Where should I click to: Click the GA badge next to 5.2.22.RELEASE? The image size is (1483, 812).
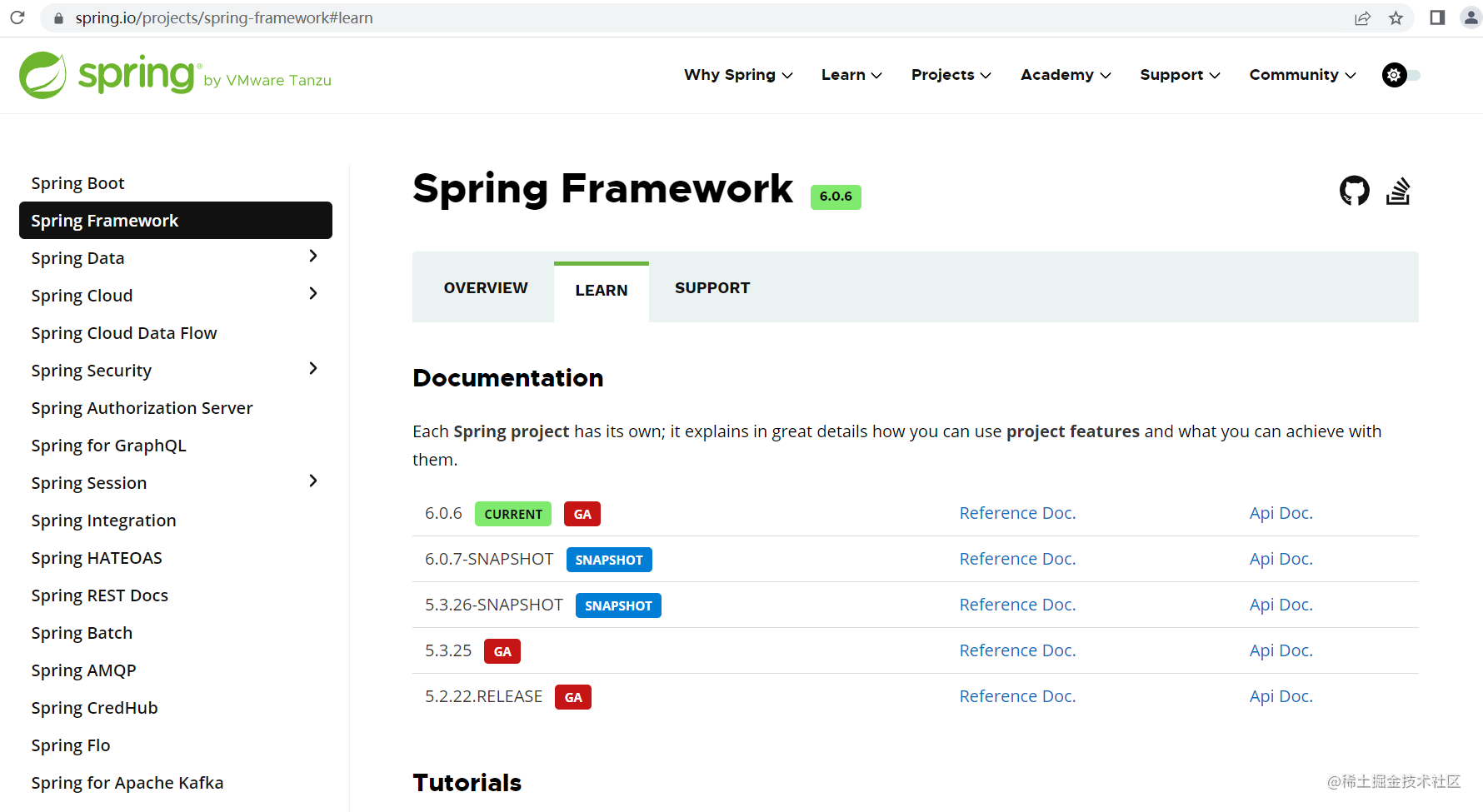(x=573, y=697)
